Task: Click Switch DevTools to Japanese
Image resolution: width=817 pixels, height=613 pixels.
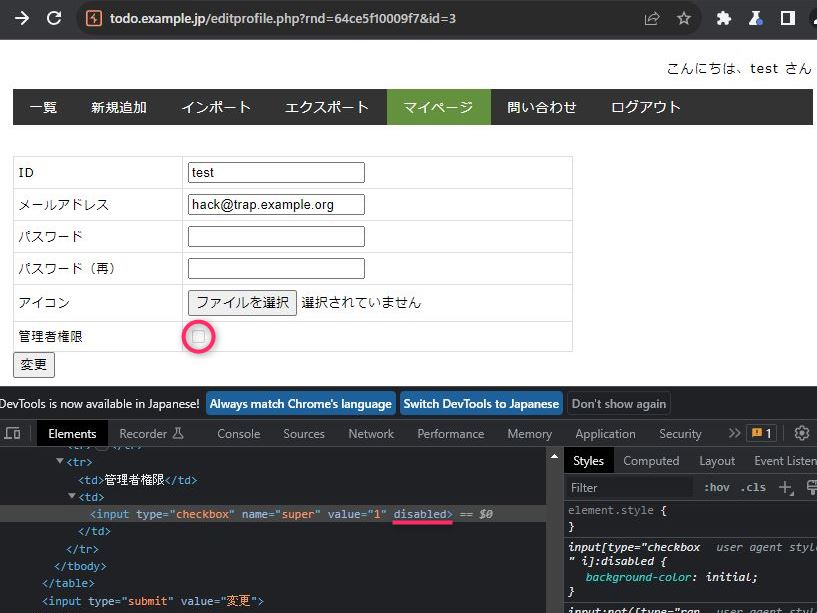Action: point(481,404)
